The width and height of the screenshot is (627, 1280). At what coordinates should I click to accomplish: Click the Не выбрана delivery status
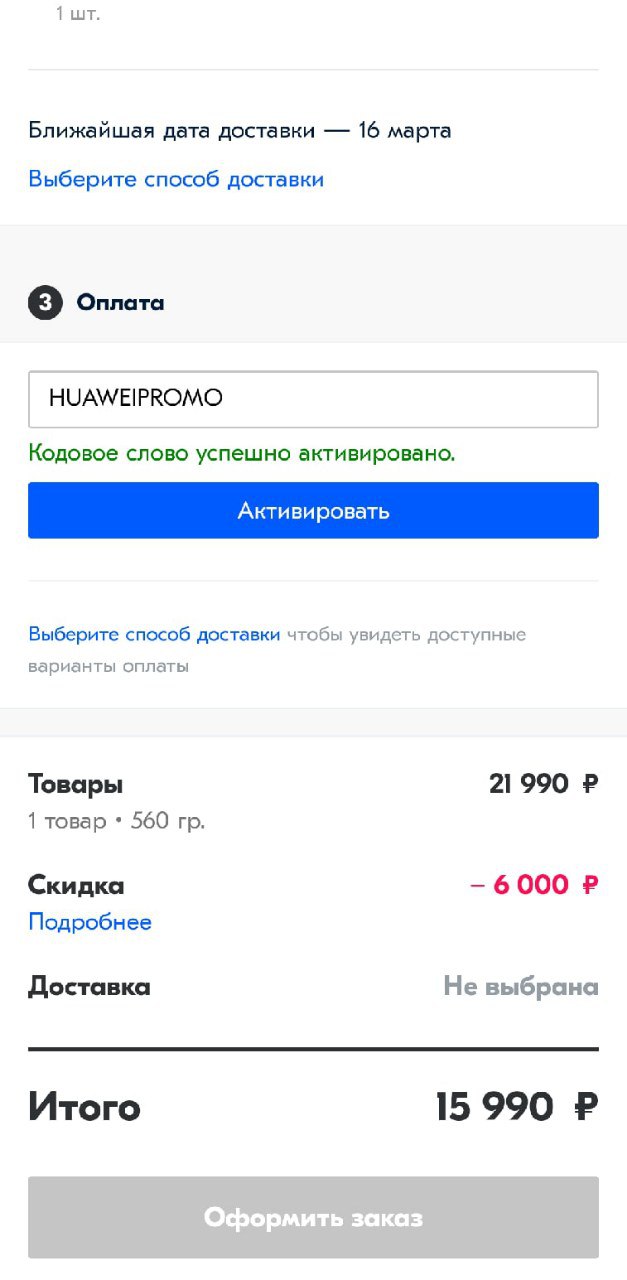pos(521,987)
